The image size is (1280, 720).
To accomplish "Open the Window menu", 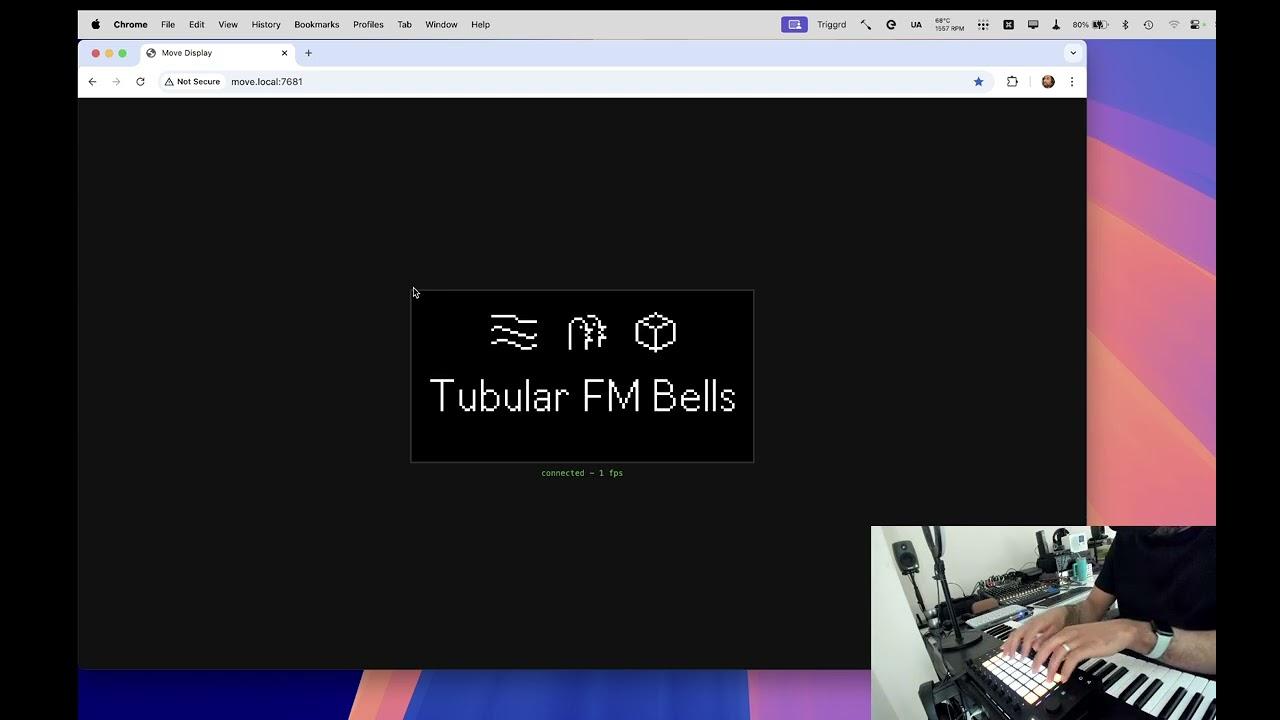I will click(x=441, y=24).
